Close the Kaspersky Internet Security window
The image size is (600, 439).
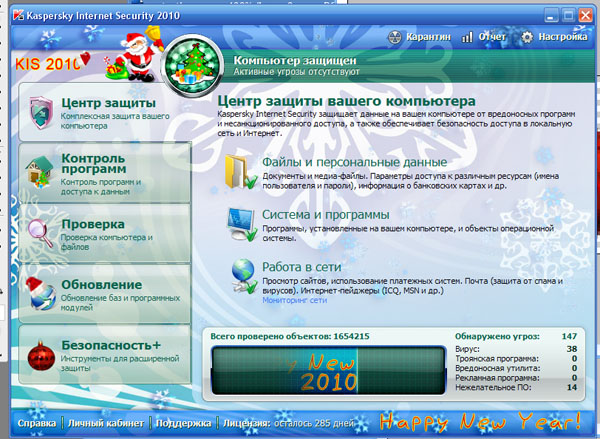[585, 15]
